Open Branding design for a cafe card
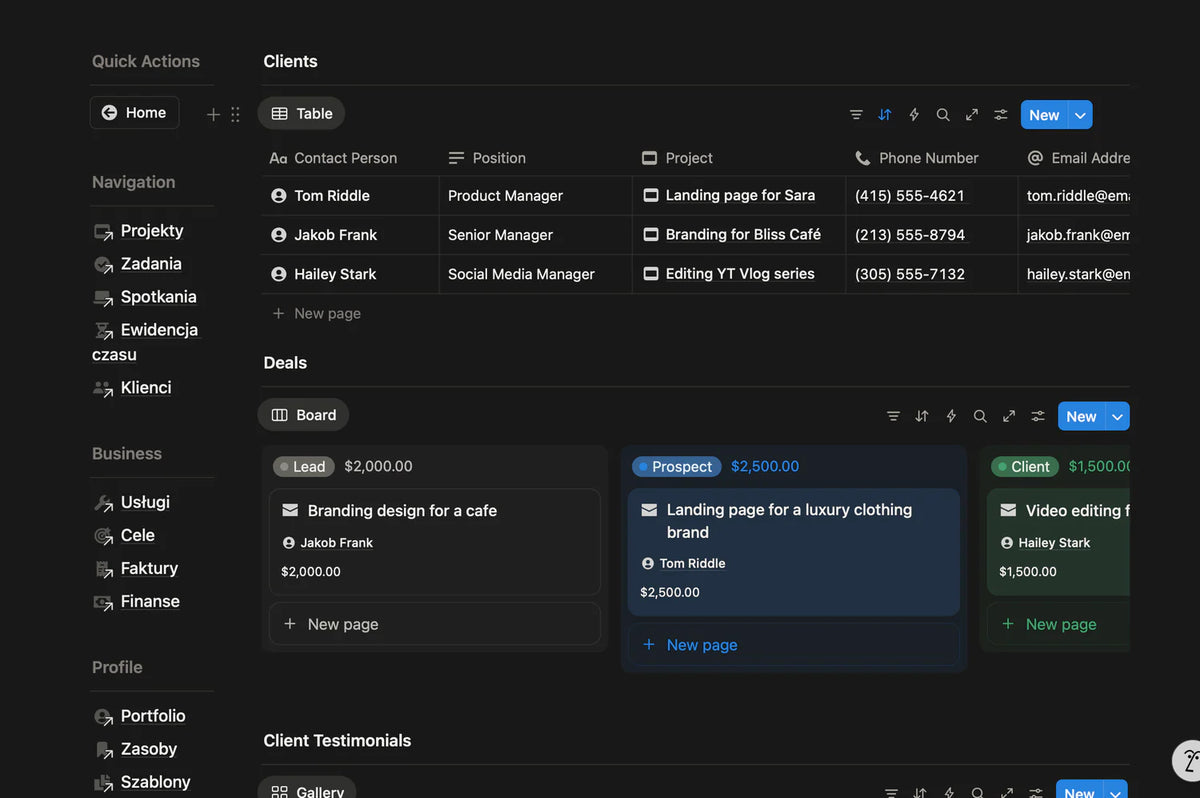 pyautogui.click(x=402, y=511)
